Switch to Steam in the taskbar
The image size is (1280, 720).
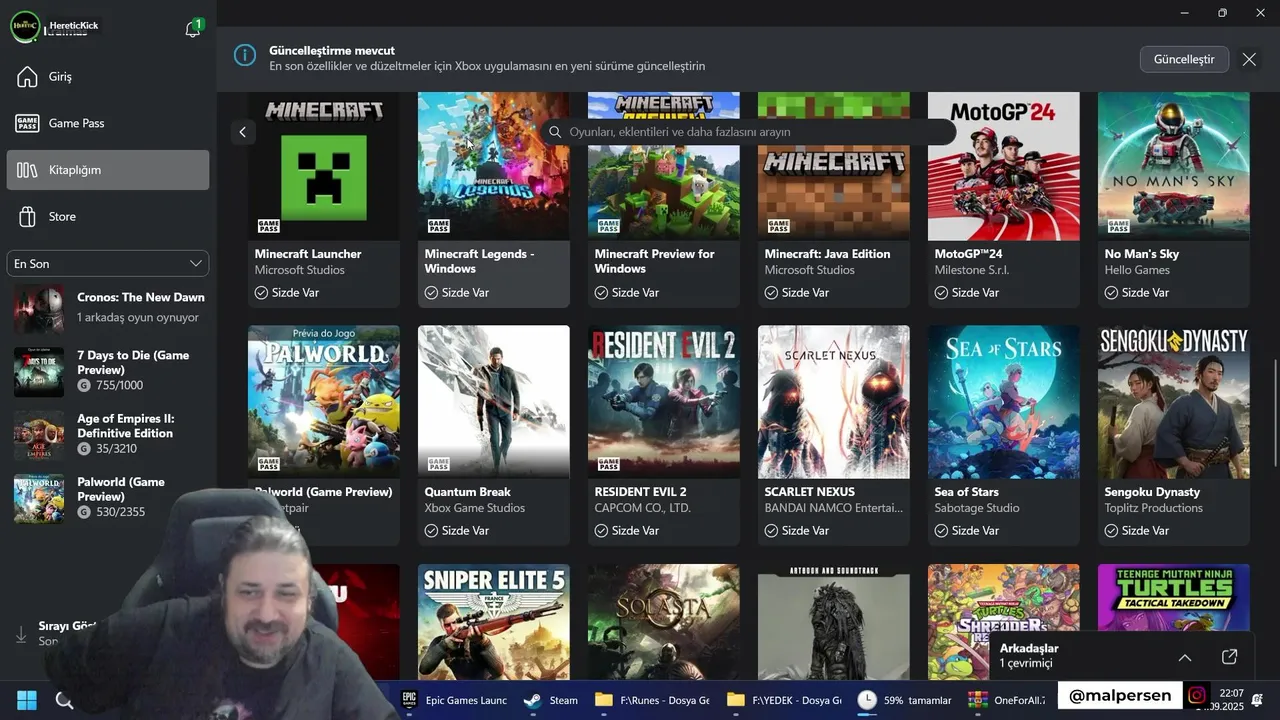click(552, 700)
